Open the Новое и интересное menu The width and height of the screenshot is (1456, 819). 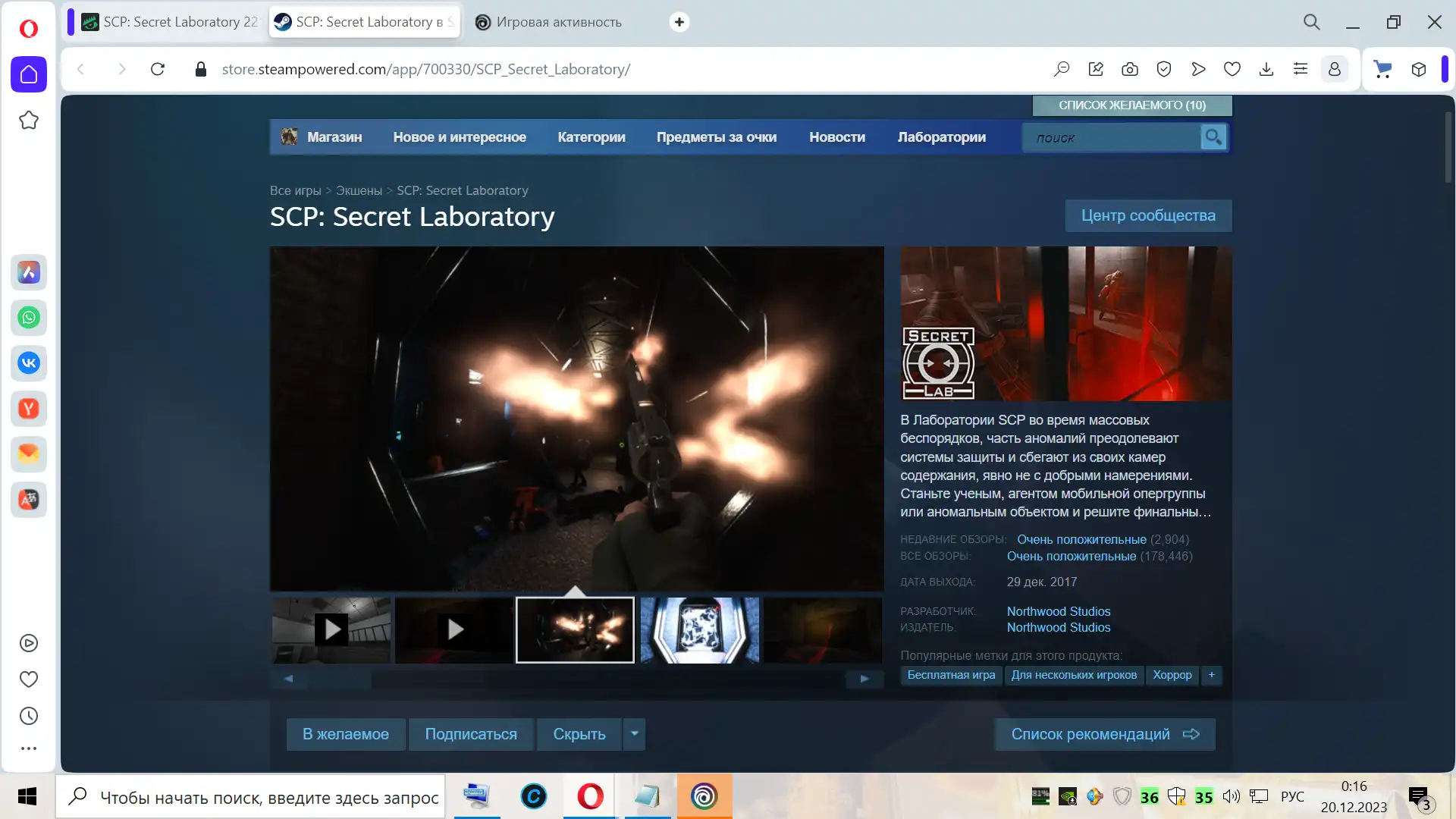460,137
